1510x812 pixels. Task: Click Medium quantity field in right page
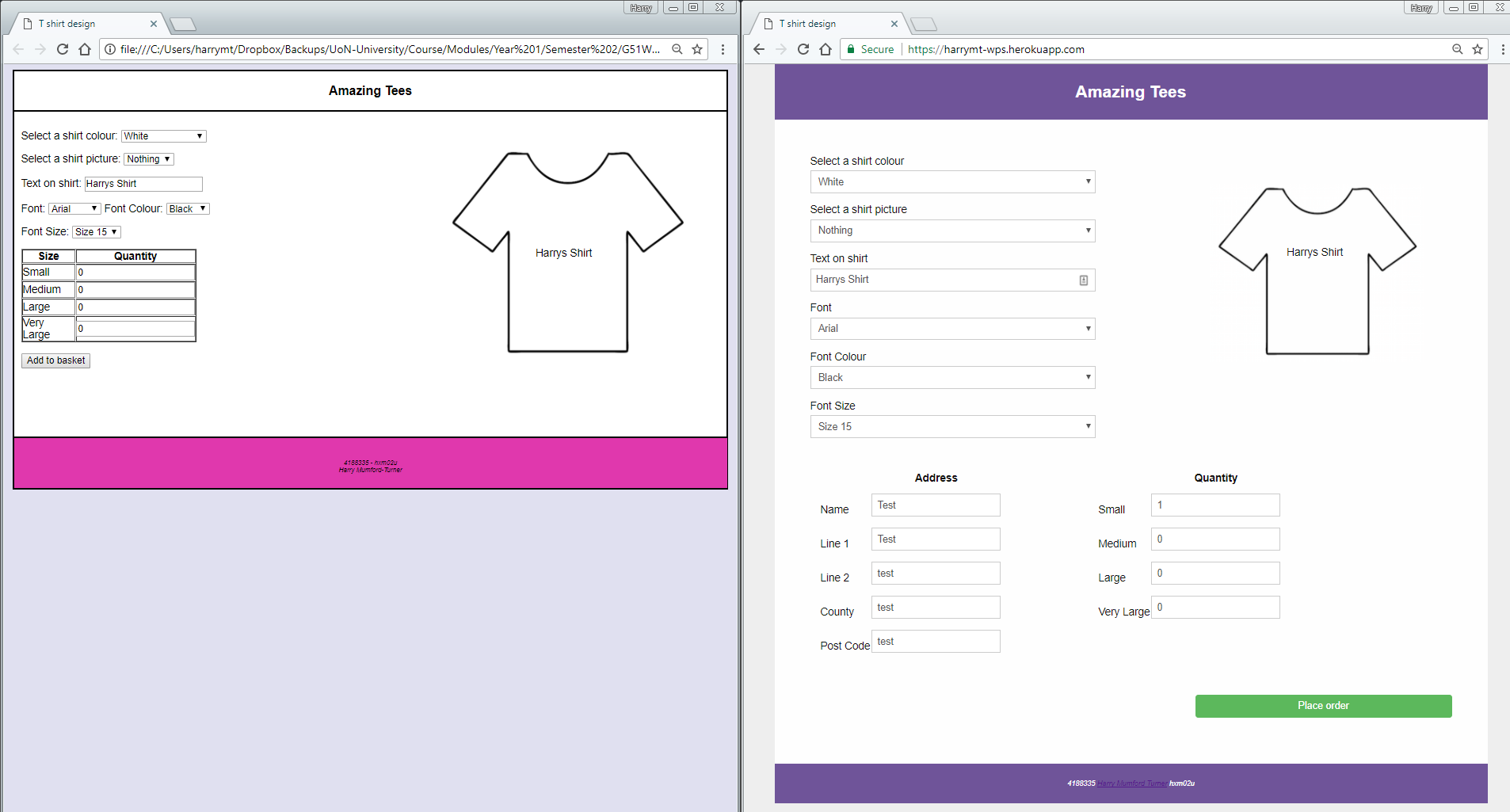[1215, 539]
